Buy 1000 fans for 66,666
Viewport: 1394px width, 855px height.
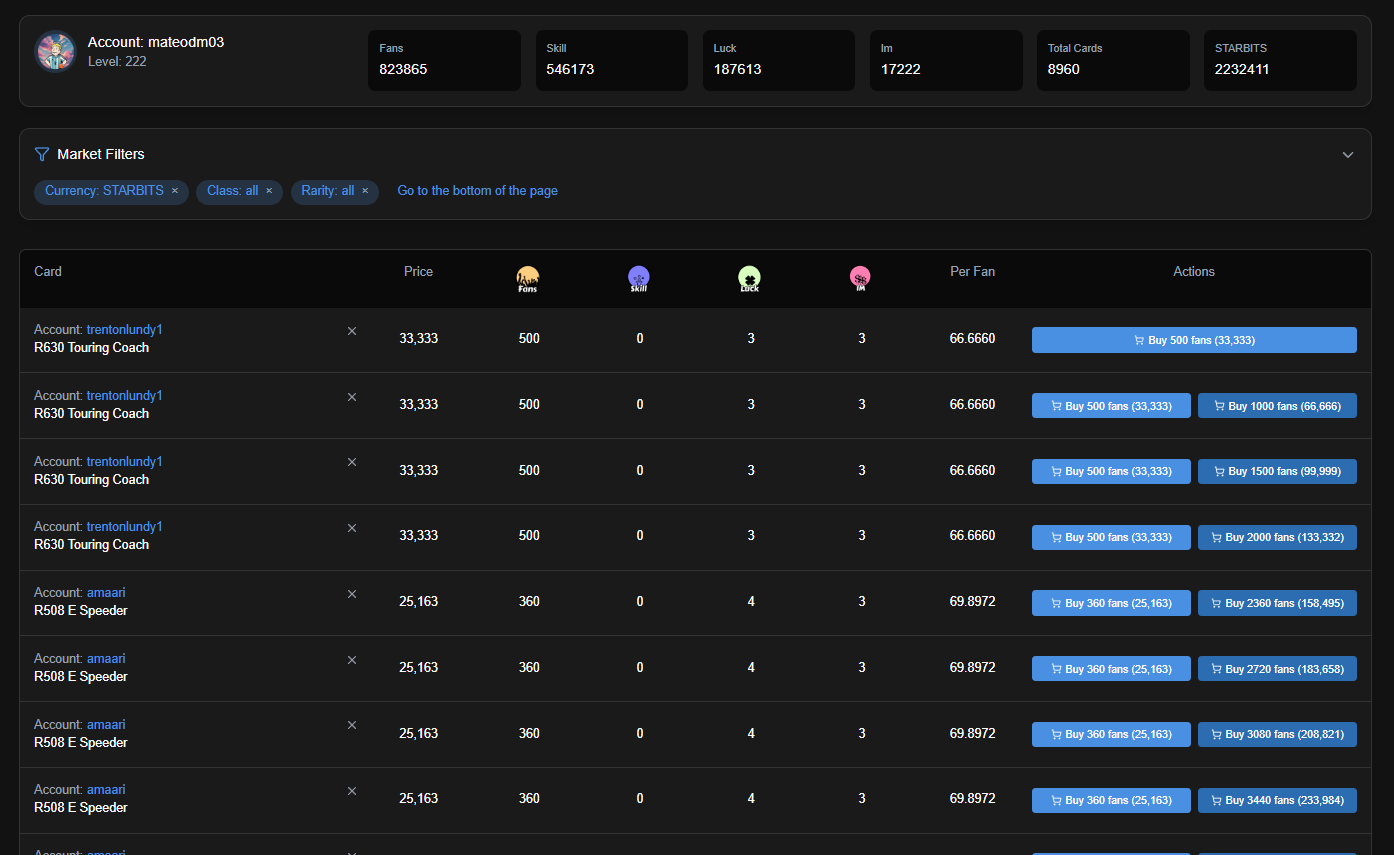[x=1277, y=406]
